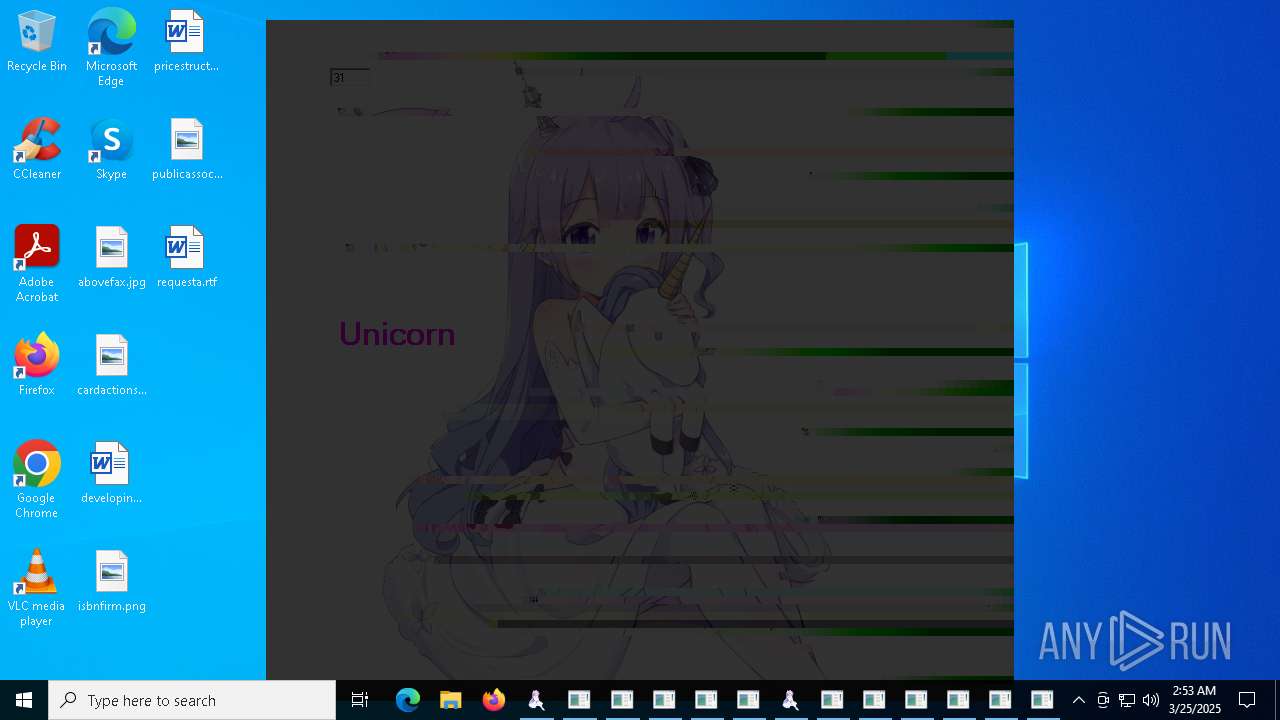The height and width of the screenshot is (720, 1280).
Task: Launch Microsoft Edge from the desktop
Action: pyautogui.click(x=111, y=48)
